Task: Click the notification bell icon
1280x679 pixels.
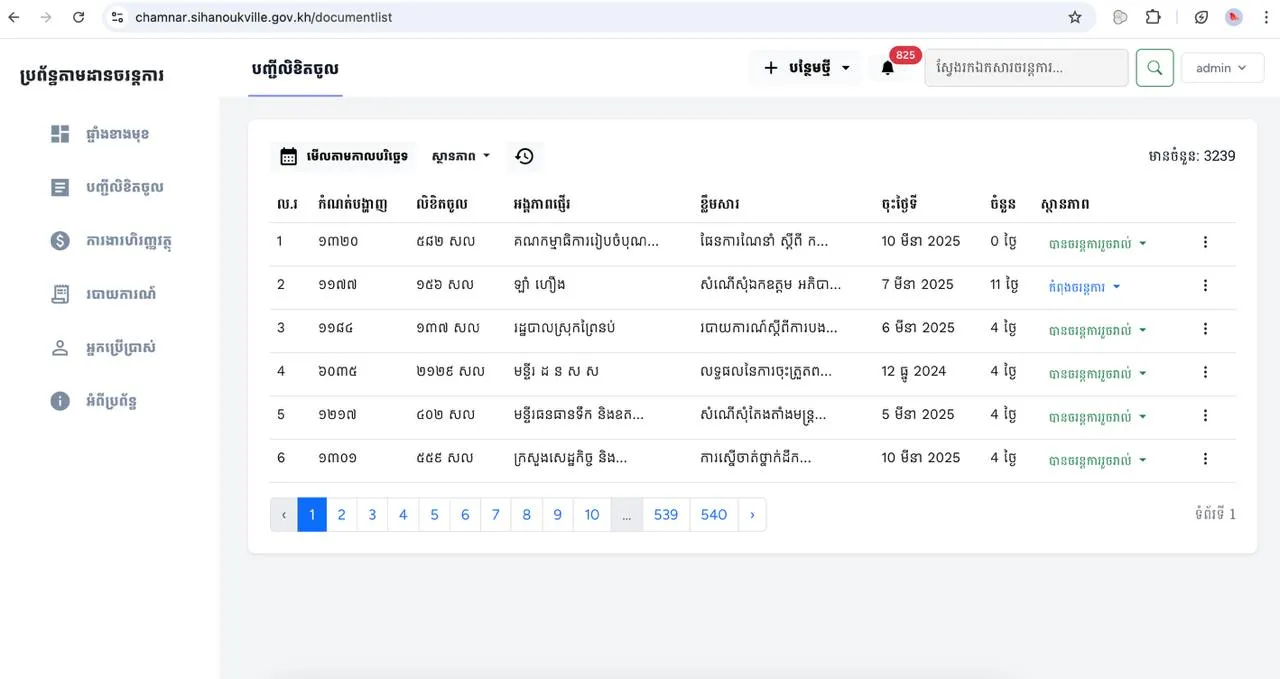Action: (887, 68)
